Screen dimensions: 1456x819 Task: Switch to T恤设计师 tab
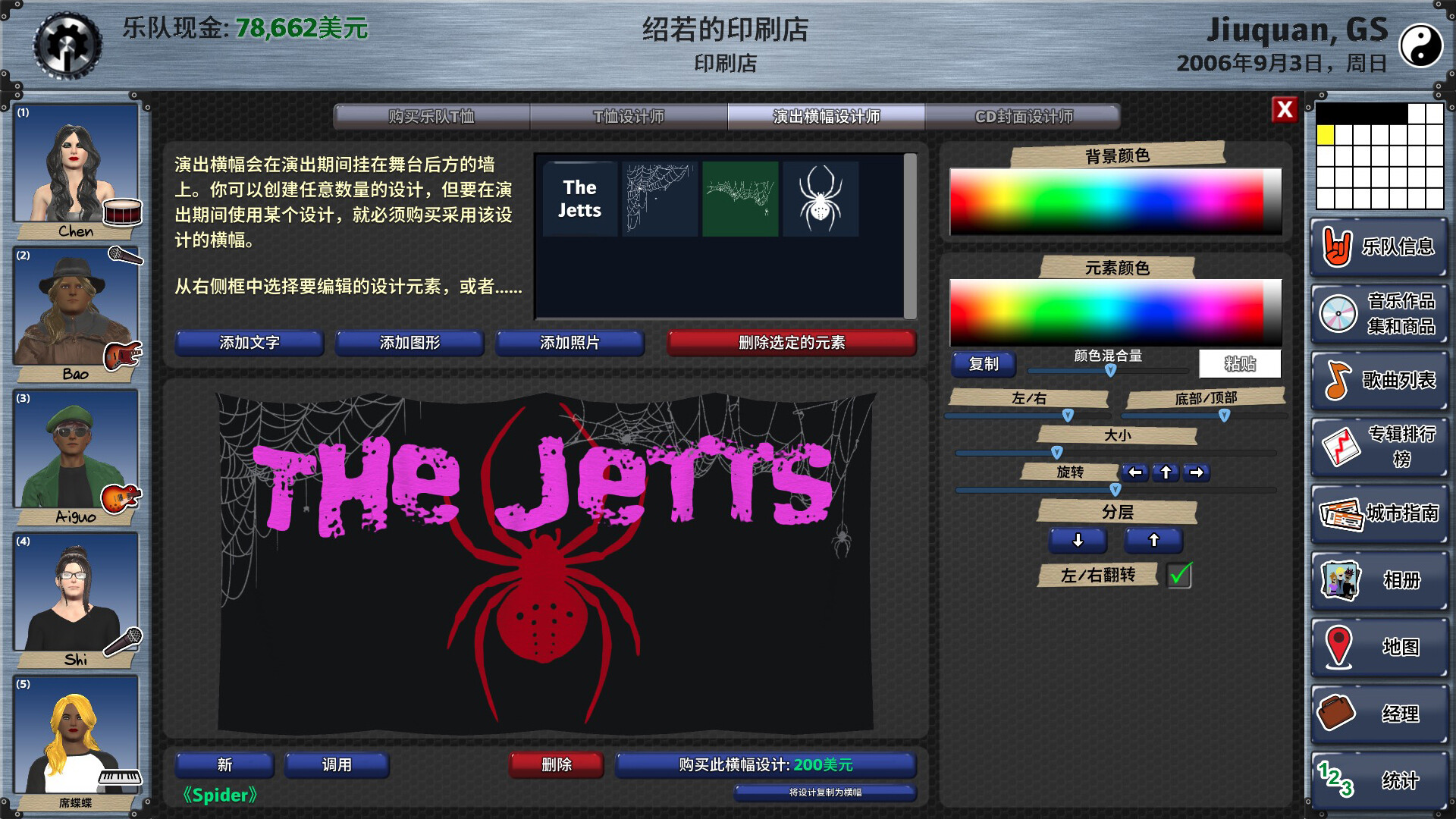629,117
